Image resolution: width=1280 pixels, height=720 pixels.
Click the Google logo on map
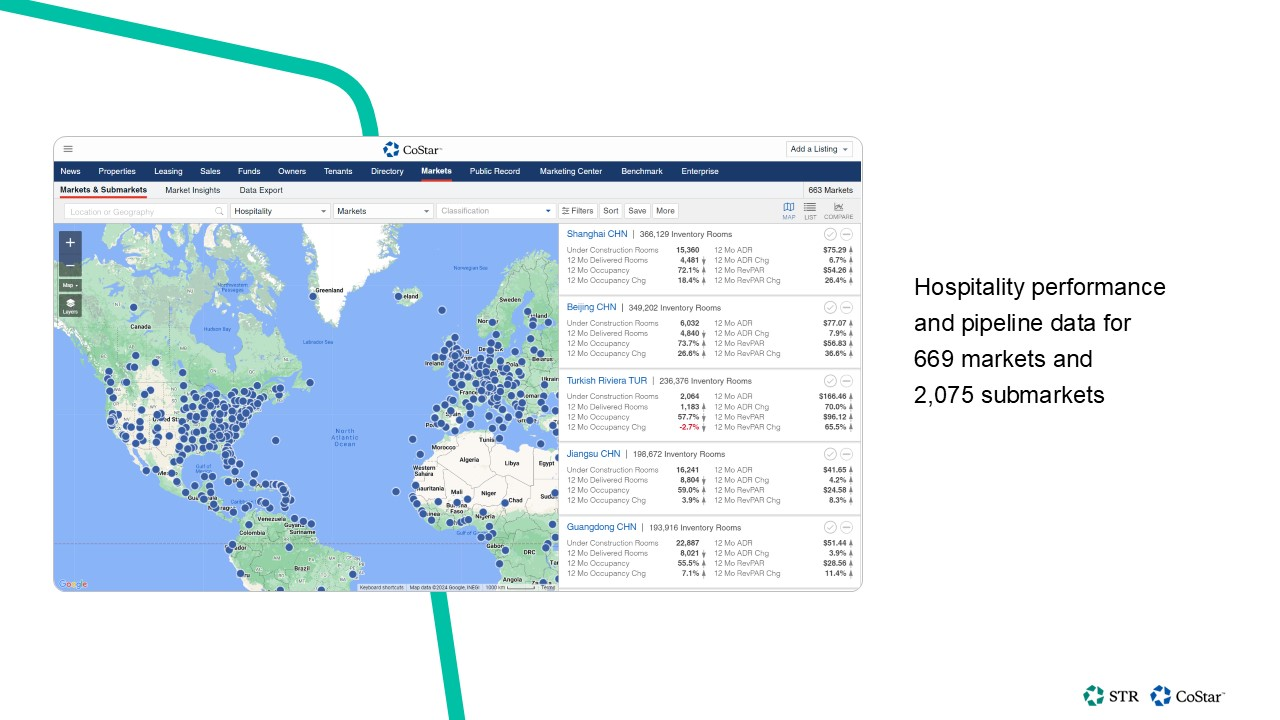click(72, 584)
